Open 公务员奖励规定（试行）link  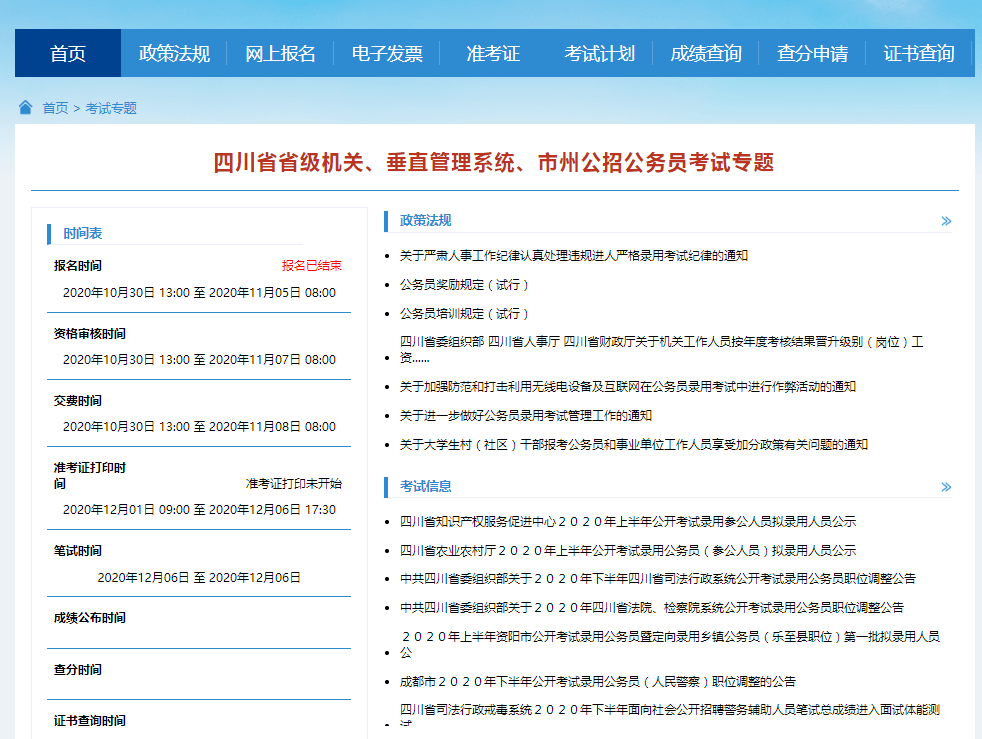click(x=464, y=285)
